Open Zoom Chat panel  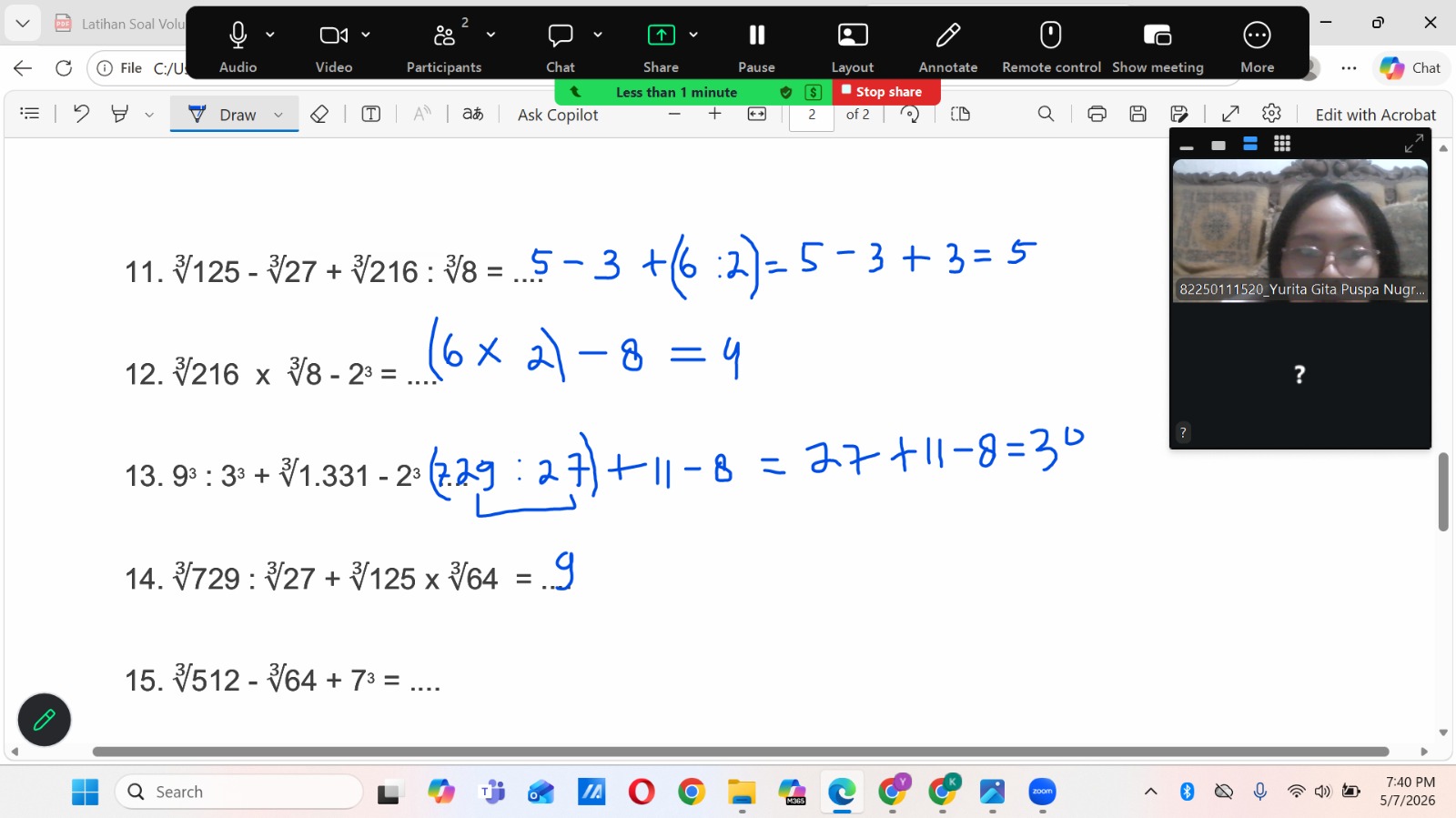click(x=561, y=45)
